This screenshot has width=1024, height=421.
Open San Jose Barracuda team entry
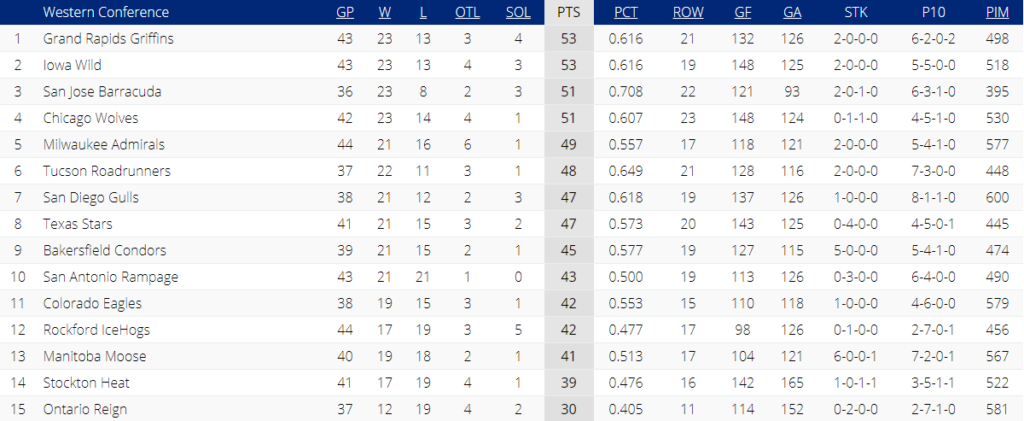(102, 91)
